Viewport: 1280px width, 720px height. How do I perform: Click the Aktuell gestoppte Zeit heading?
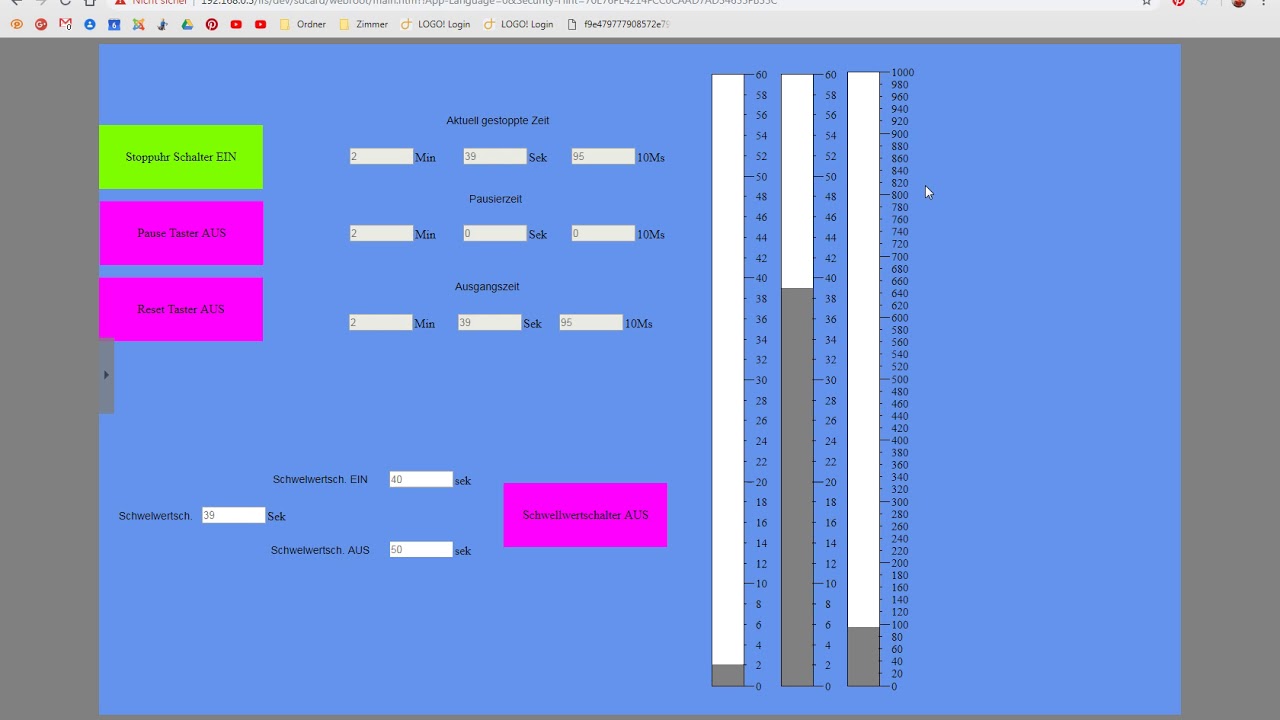coord(498,120)
